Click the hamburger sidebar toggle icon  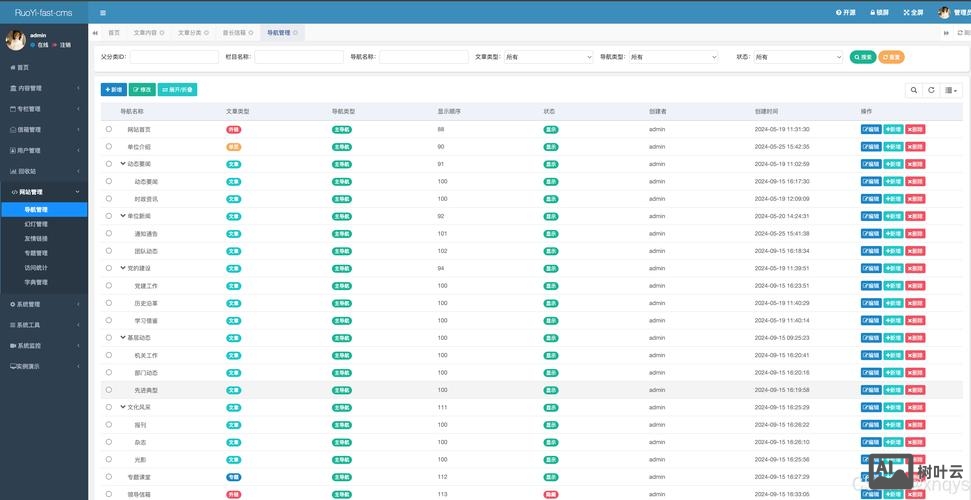(x=102, y=12)
